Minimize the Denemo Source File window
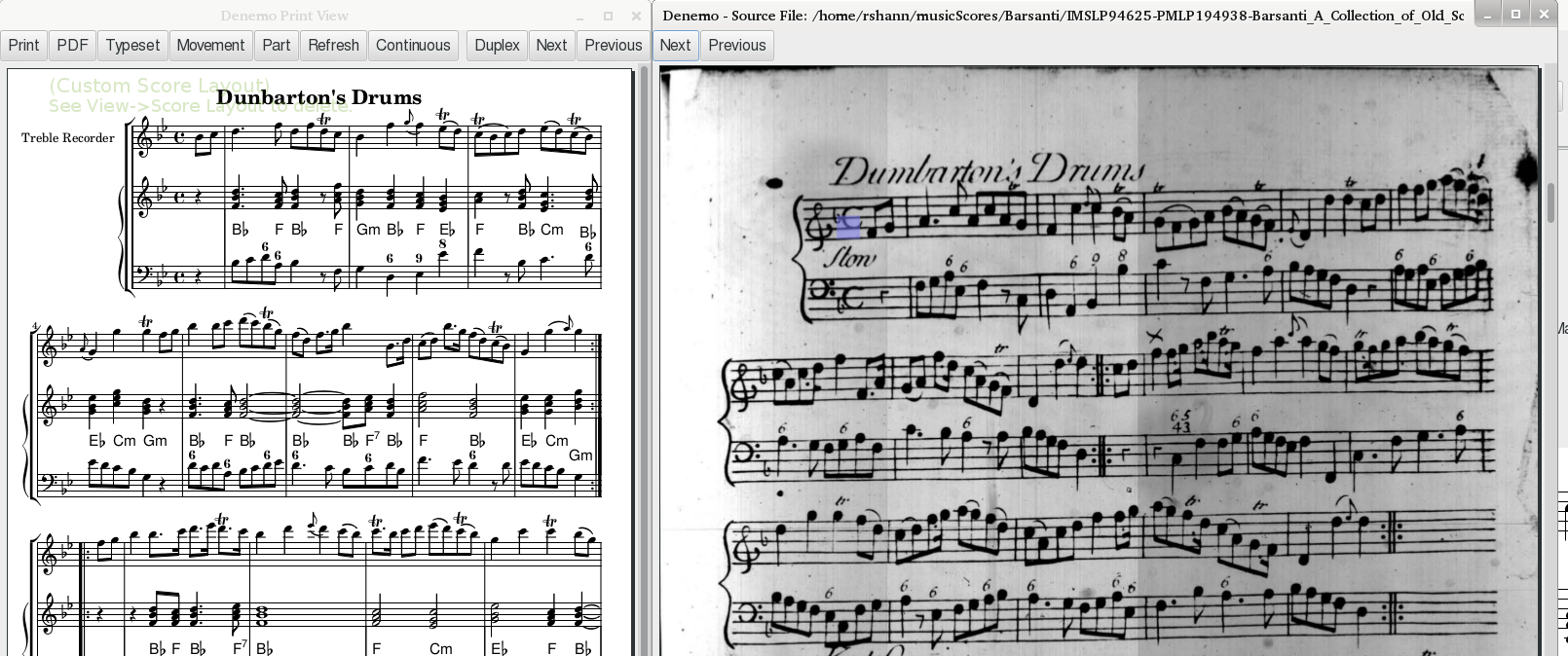The image size is (1568, 656). pos(1487,15)
